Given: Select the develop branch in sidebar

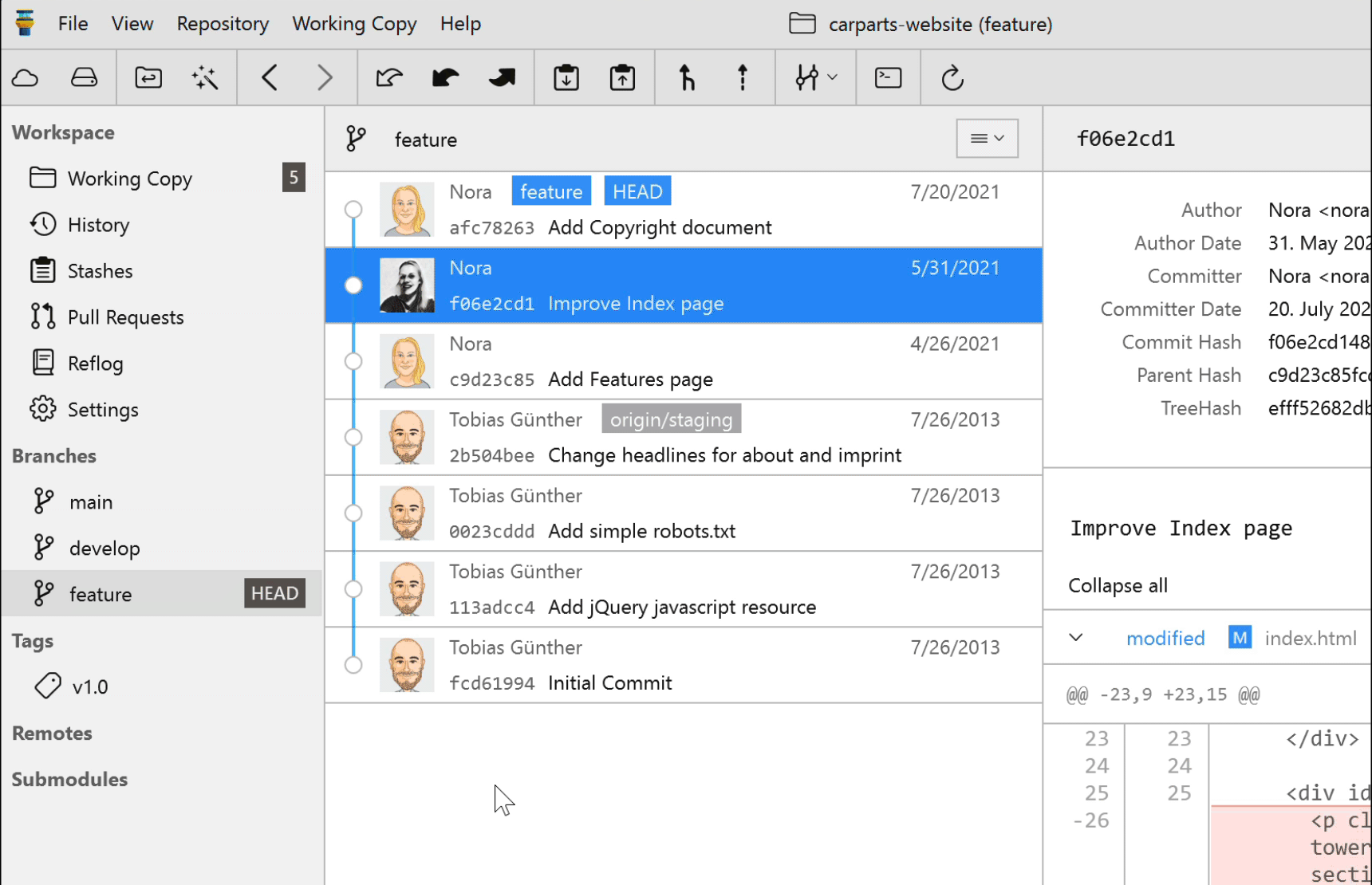Looking at the screenshot, I should [104, 549].
